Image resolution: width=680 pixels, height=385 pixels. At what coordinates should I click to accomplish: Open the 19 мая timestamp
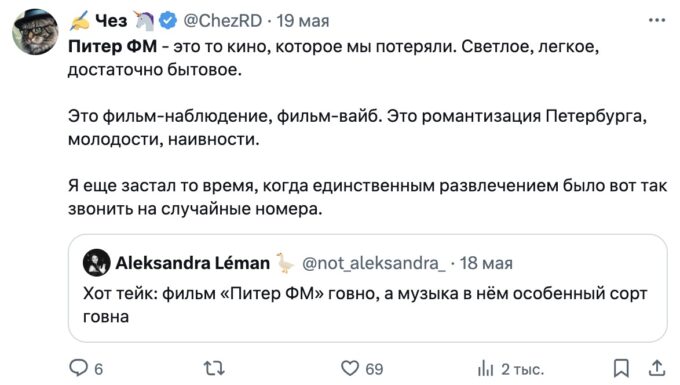click(303, 20)
